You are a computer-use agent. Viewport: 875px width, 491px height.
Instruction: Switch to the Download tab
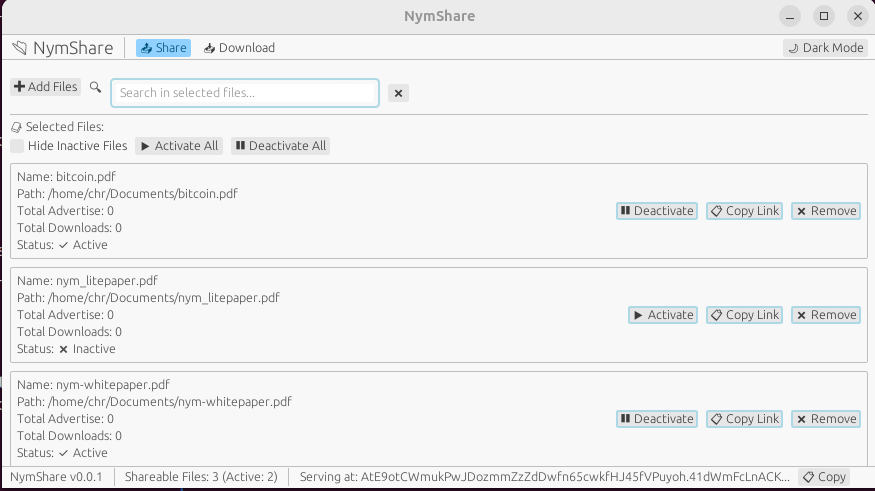[x=239, y=48]
